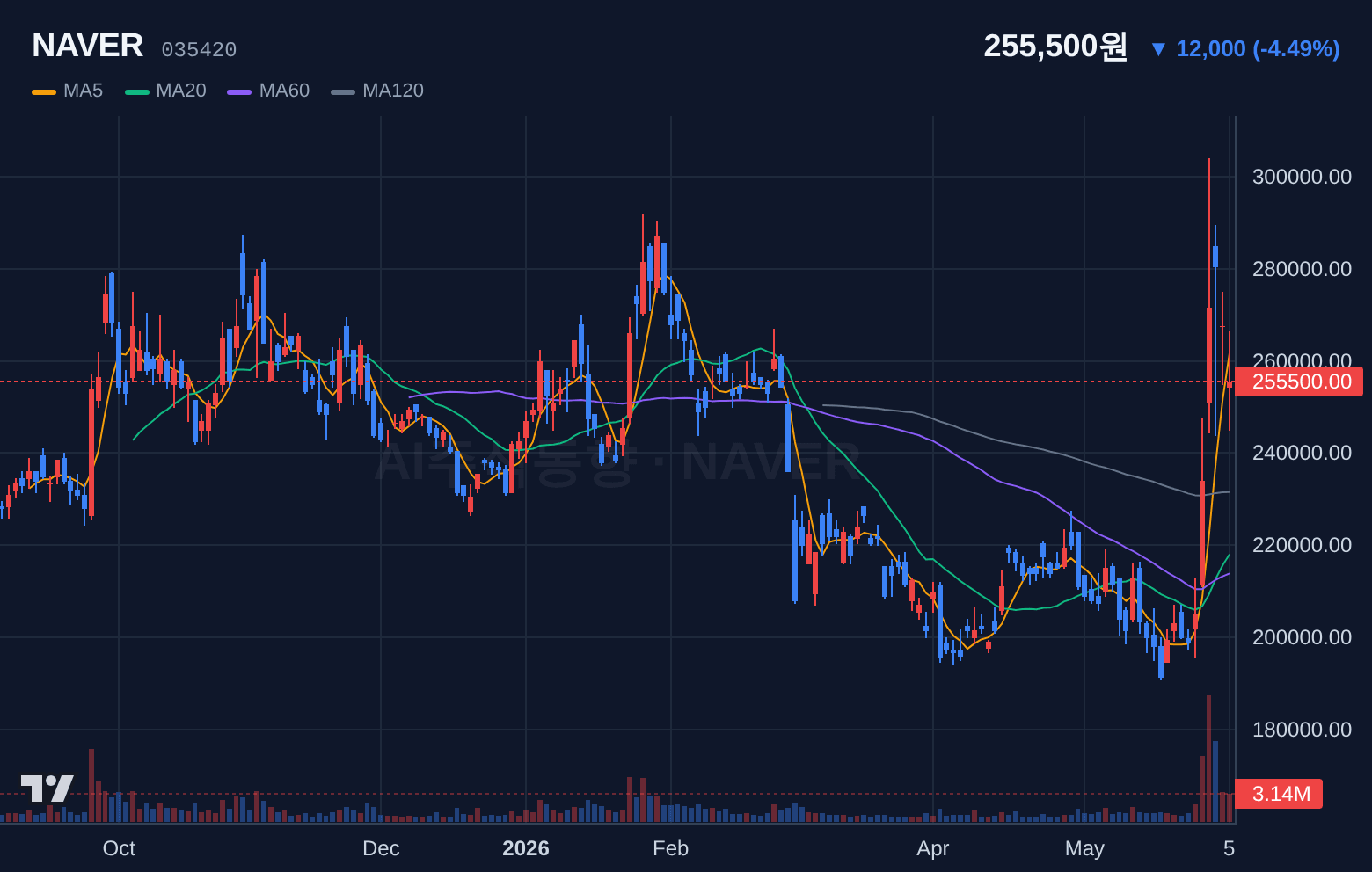
Task: Click the May time axis label
Action: [1084, 848]
